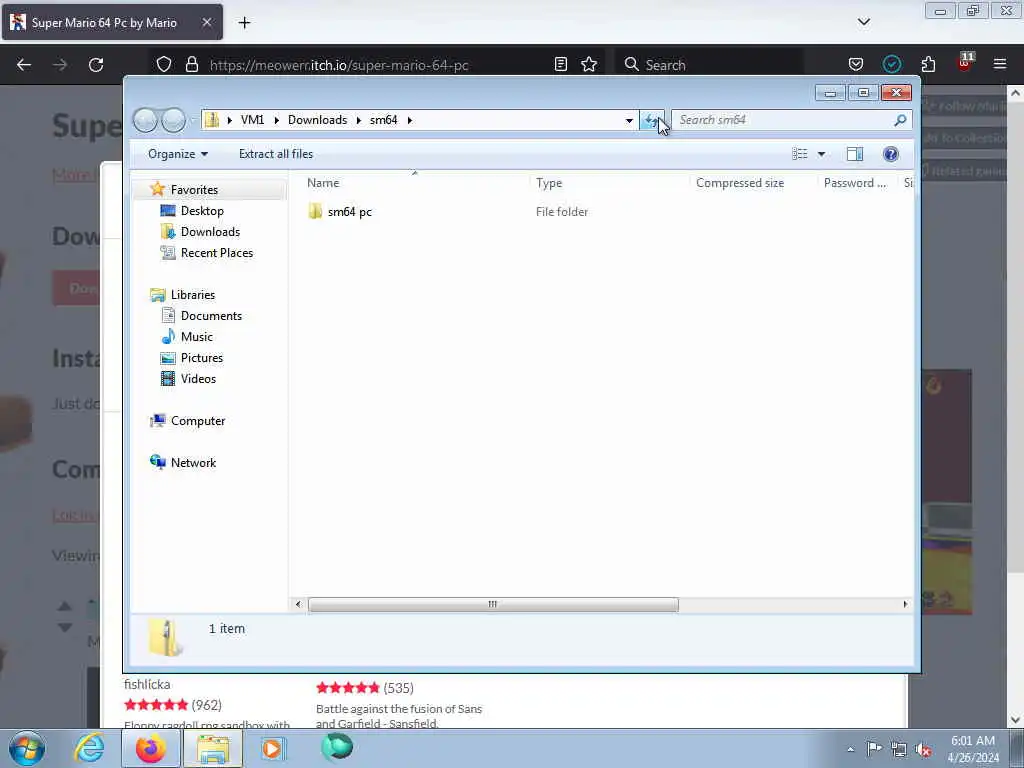This screenshot has height=768, width=1024.
Task: Open the view options dropdown arrow
Action: [822, 154]
